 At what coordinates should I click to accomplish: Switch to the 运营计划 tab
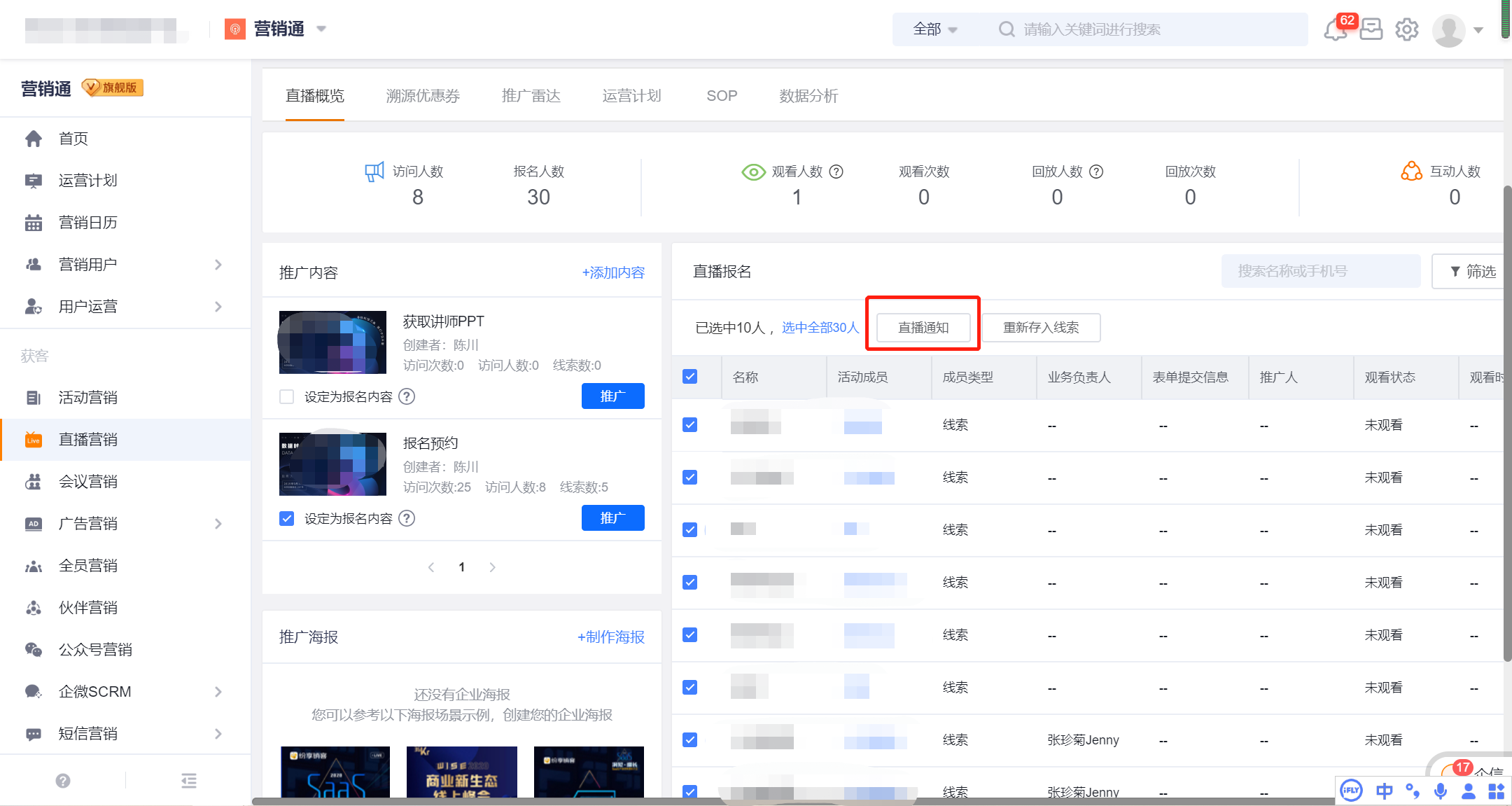tap(632, 96)
